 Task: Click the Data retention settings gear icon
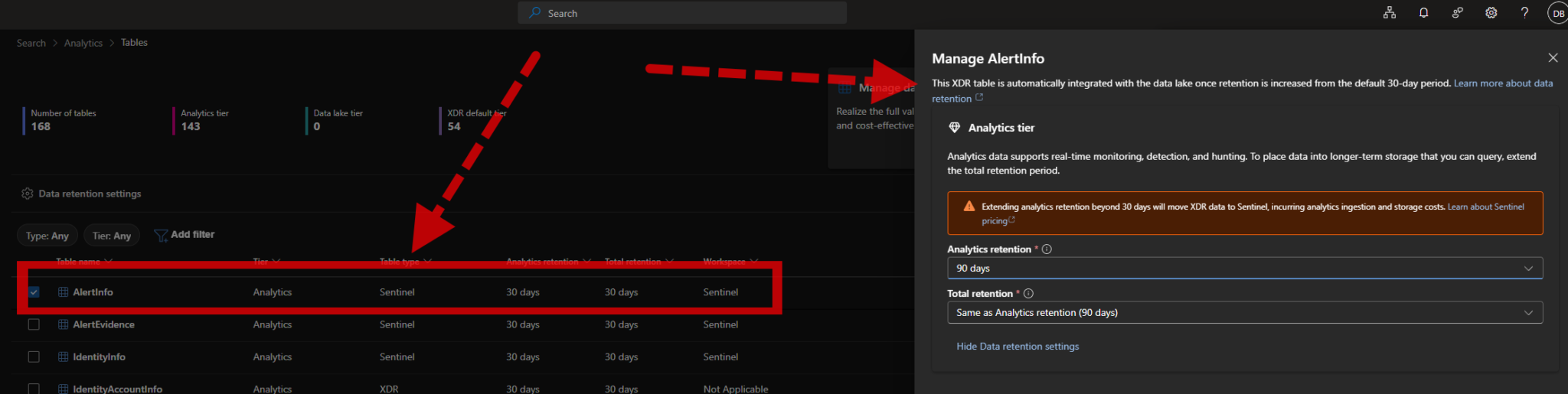click(28, 194)
